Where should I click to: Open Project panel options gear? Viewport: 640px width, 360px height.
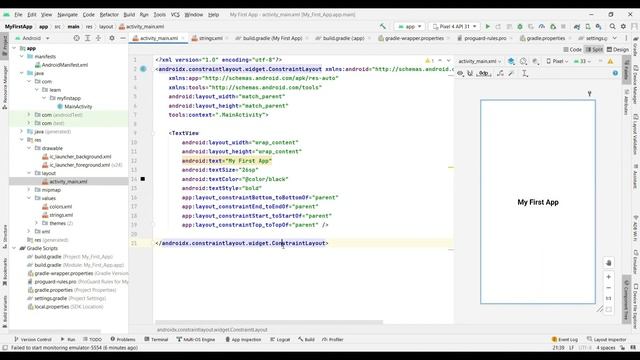pyautogui.click(x=112, y=38)
